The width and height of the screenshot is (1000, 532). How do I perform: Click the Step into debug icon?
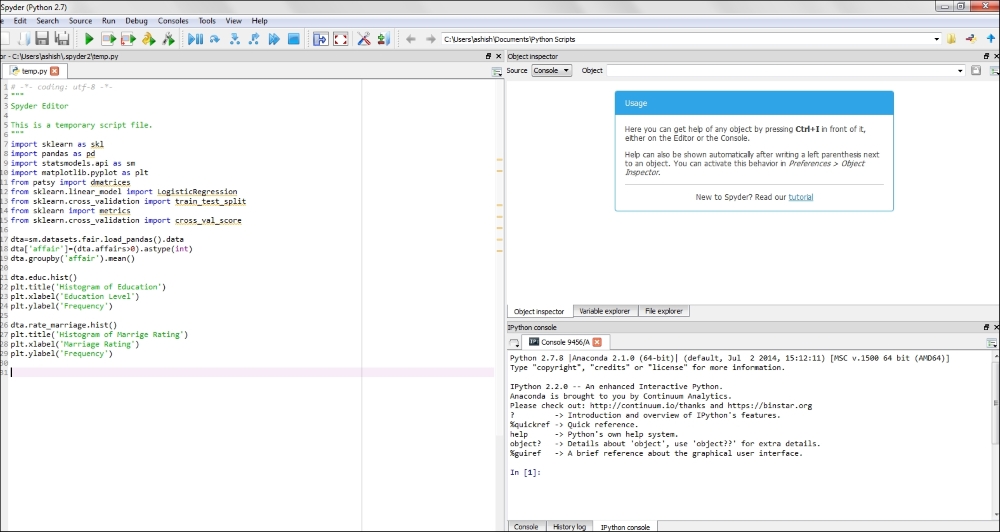235,39
